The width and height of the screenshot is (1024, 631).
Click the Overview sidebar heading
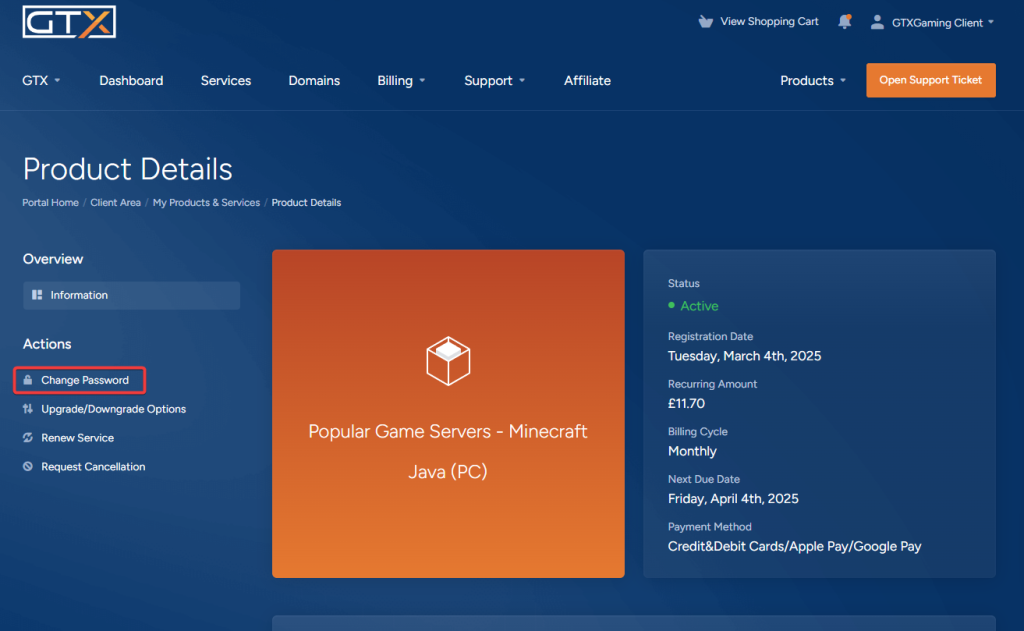point(53,259)
